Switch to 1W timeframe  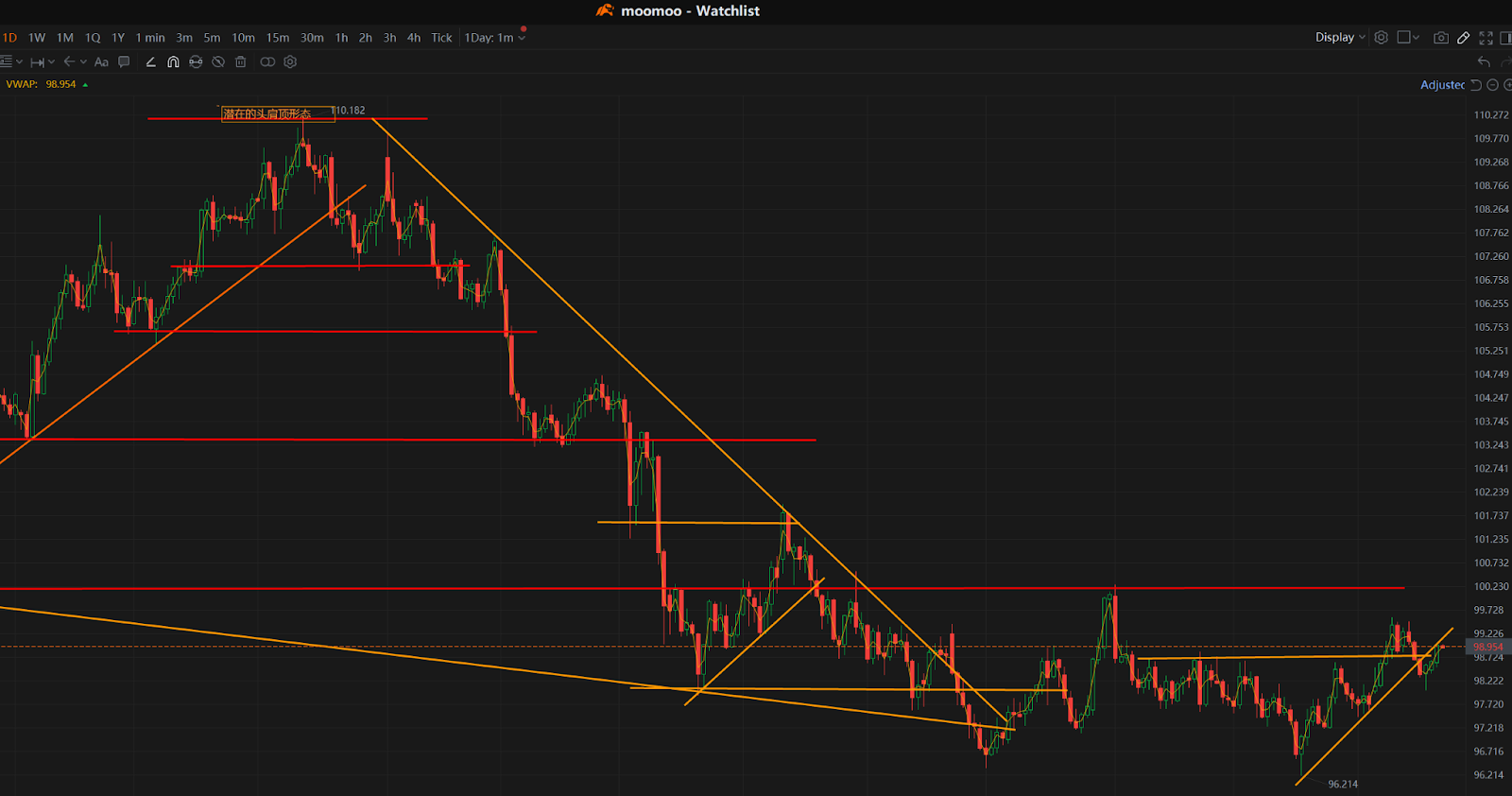click(x=37, y=38)
